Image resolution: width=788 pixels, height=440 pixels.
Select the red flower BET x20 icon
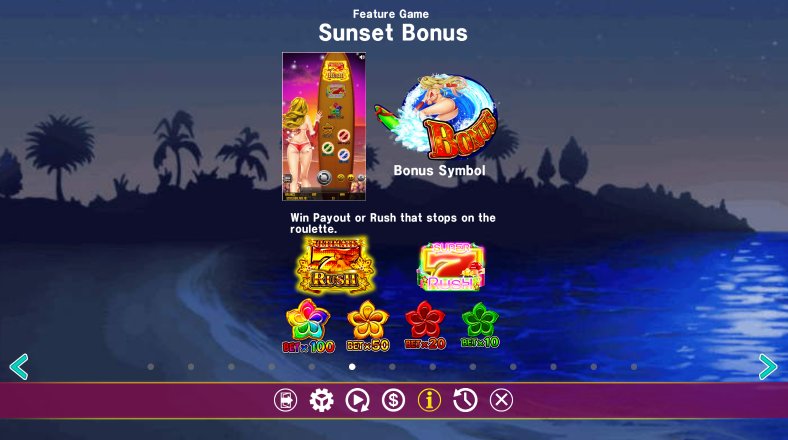[x=425, y=325]
